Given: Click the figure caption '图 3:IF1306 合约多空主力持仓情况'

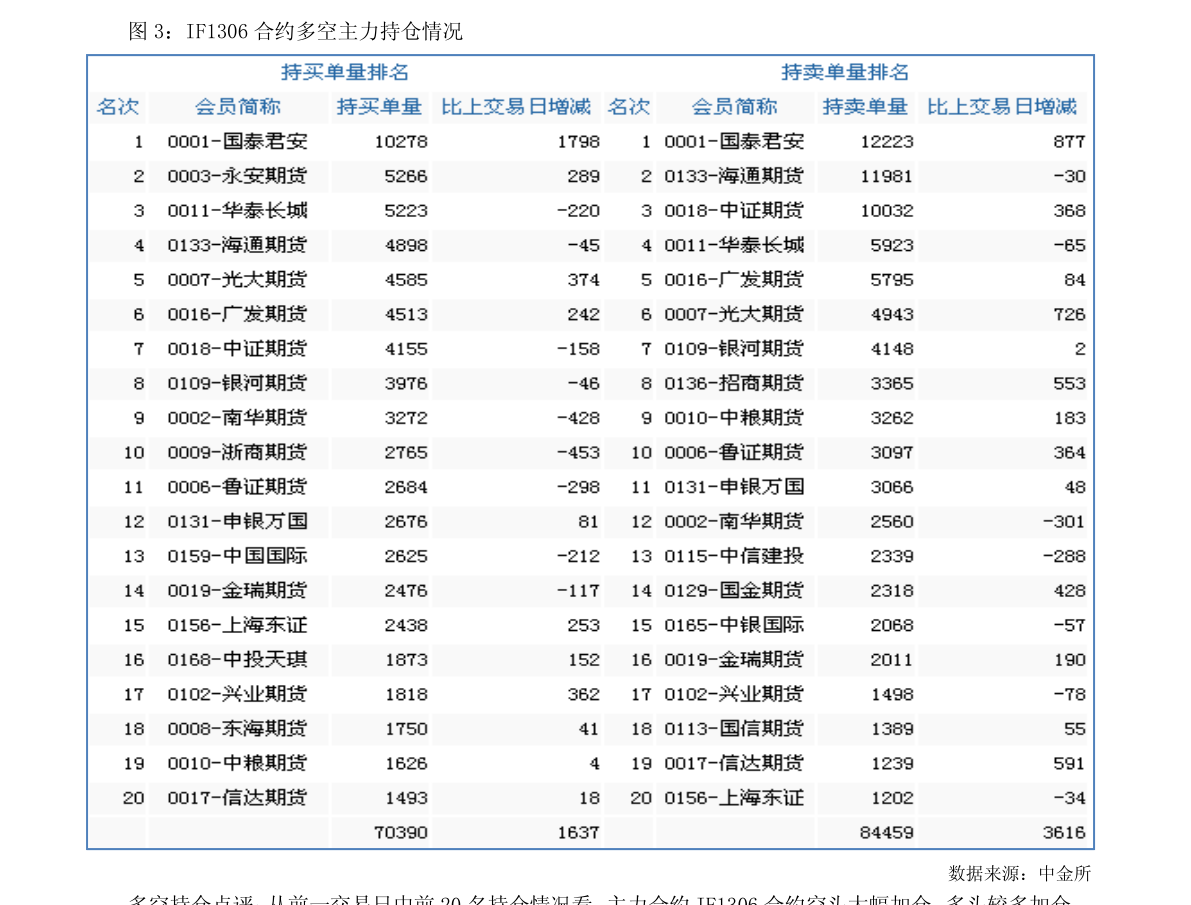Looking at the screenshot, I should (x=295, y=31).
